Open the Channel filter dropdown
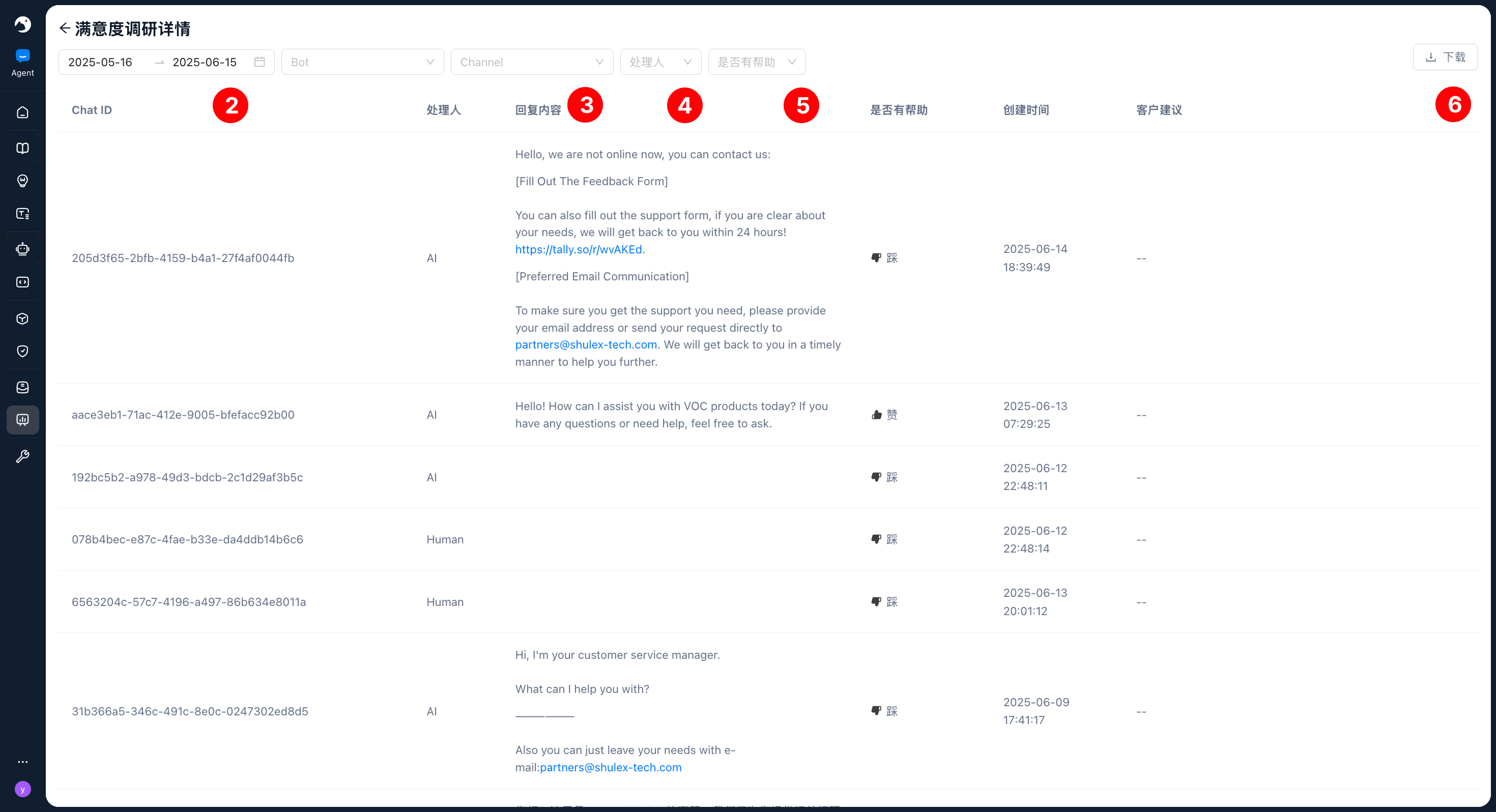This screenshot has width=1496, height=812. click(x=531, y=62)
